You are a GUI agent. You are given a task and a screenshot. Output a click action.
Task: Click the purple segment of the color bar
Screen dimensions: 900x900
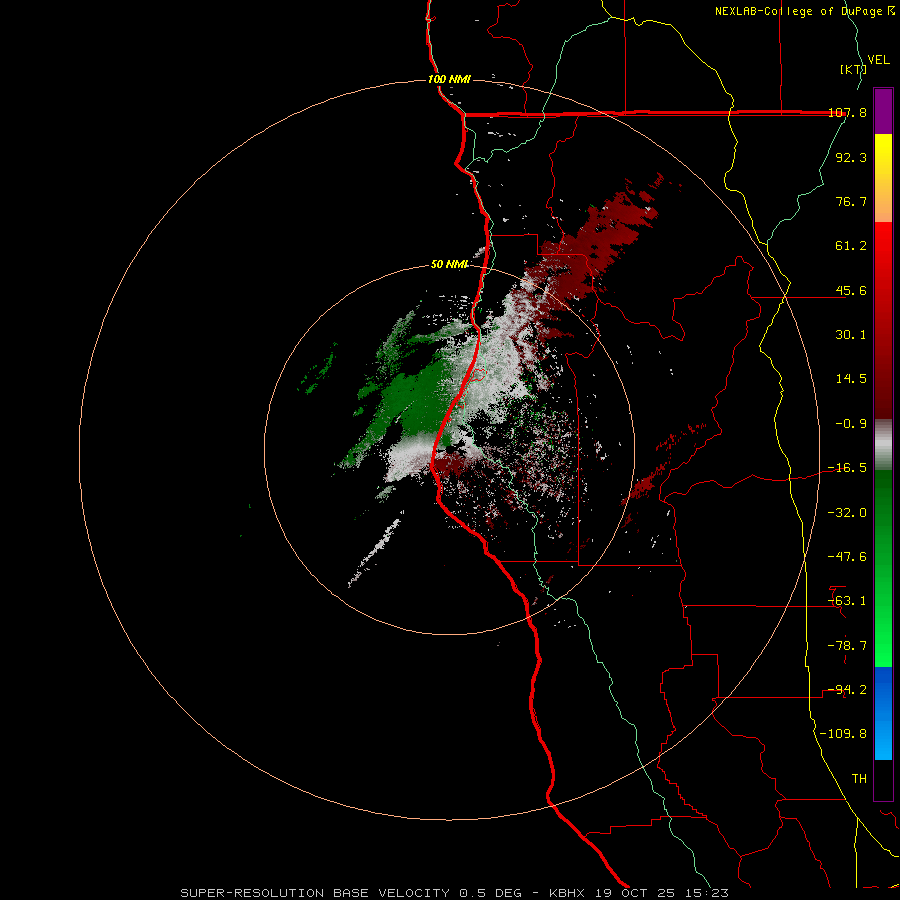[x=883, y=111]
